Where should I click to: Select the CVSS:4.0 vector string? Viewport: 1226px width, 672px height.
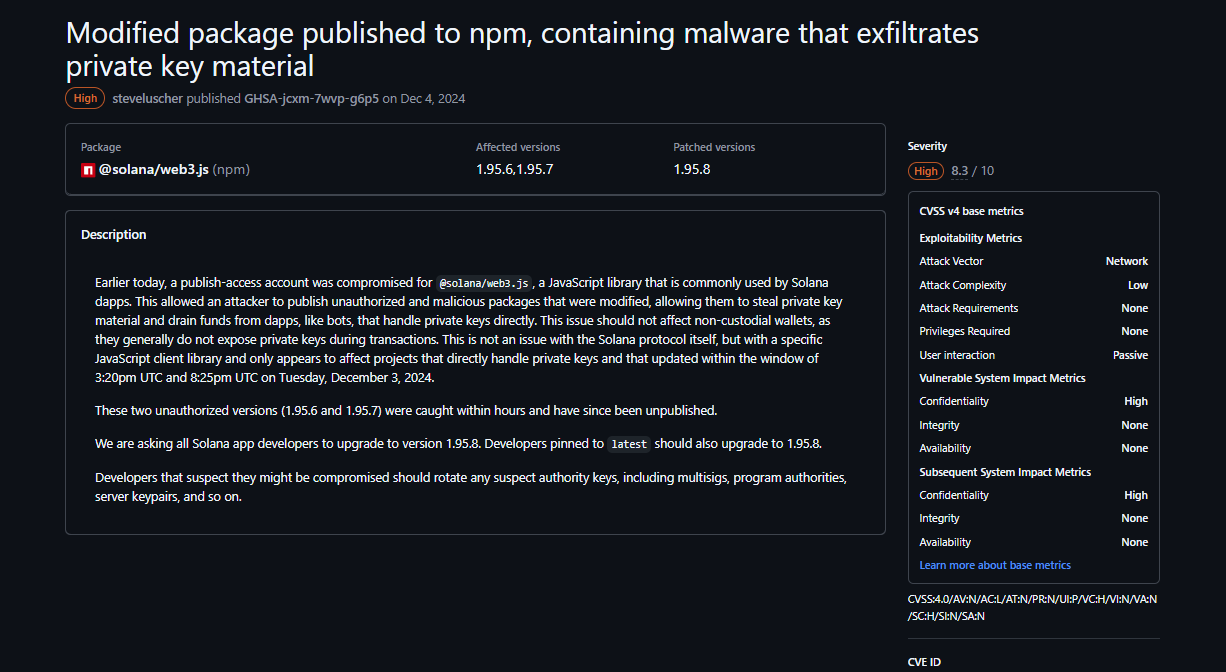pyautogui.click(x=1032, y=607)
